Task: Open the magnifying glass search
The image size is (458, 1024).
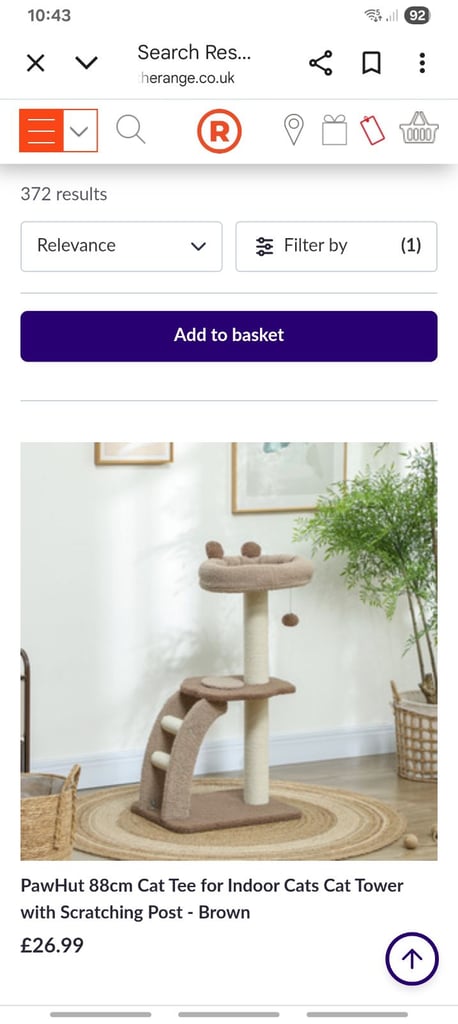Action: pos(131,129)
